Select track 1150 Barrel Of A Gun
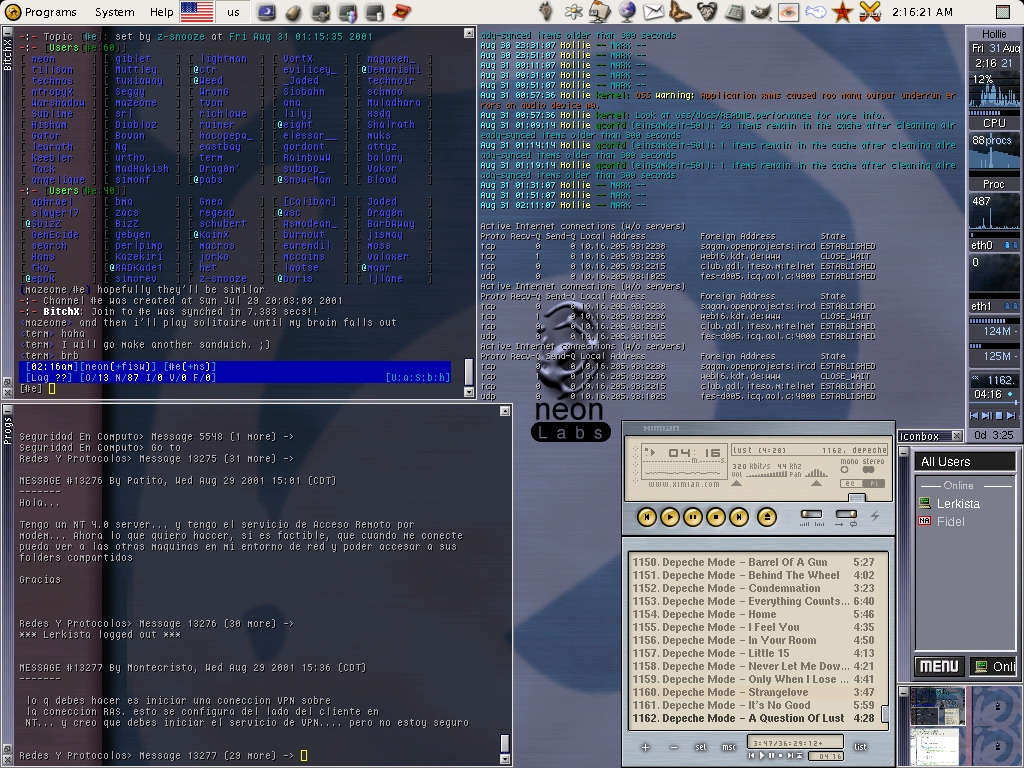This screenshot has height=768, width=1024. (x=754, y=562)
